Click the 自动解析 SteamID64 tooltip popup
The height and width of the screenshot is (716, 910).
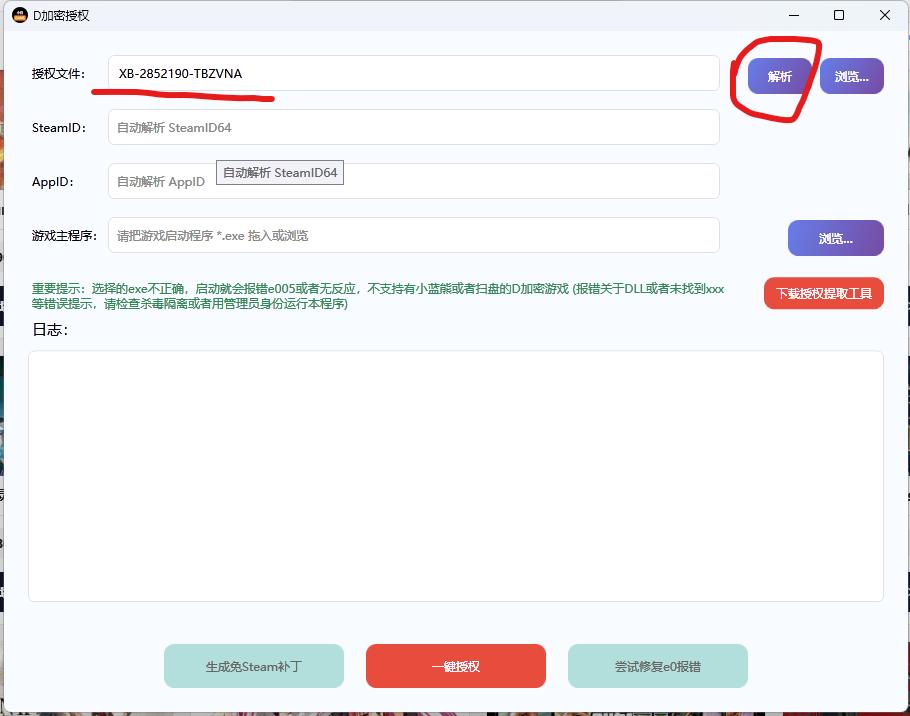tap(280, 172)
